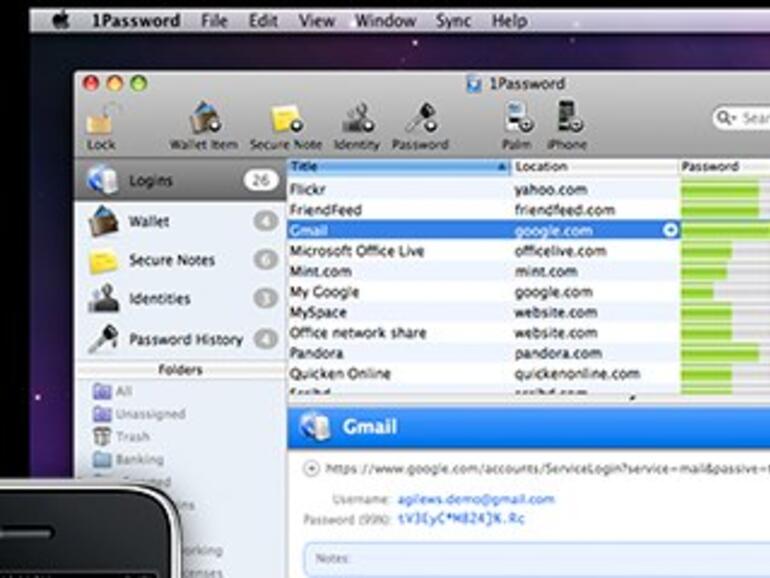Click the Logins count badge 26

pos(260,180)
